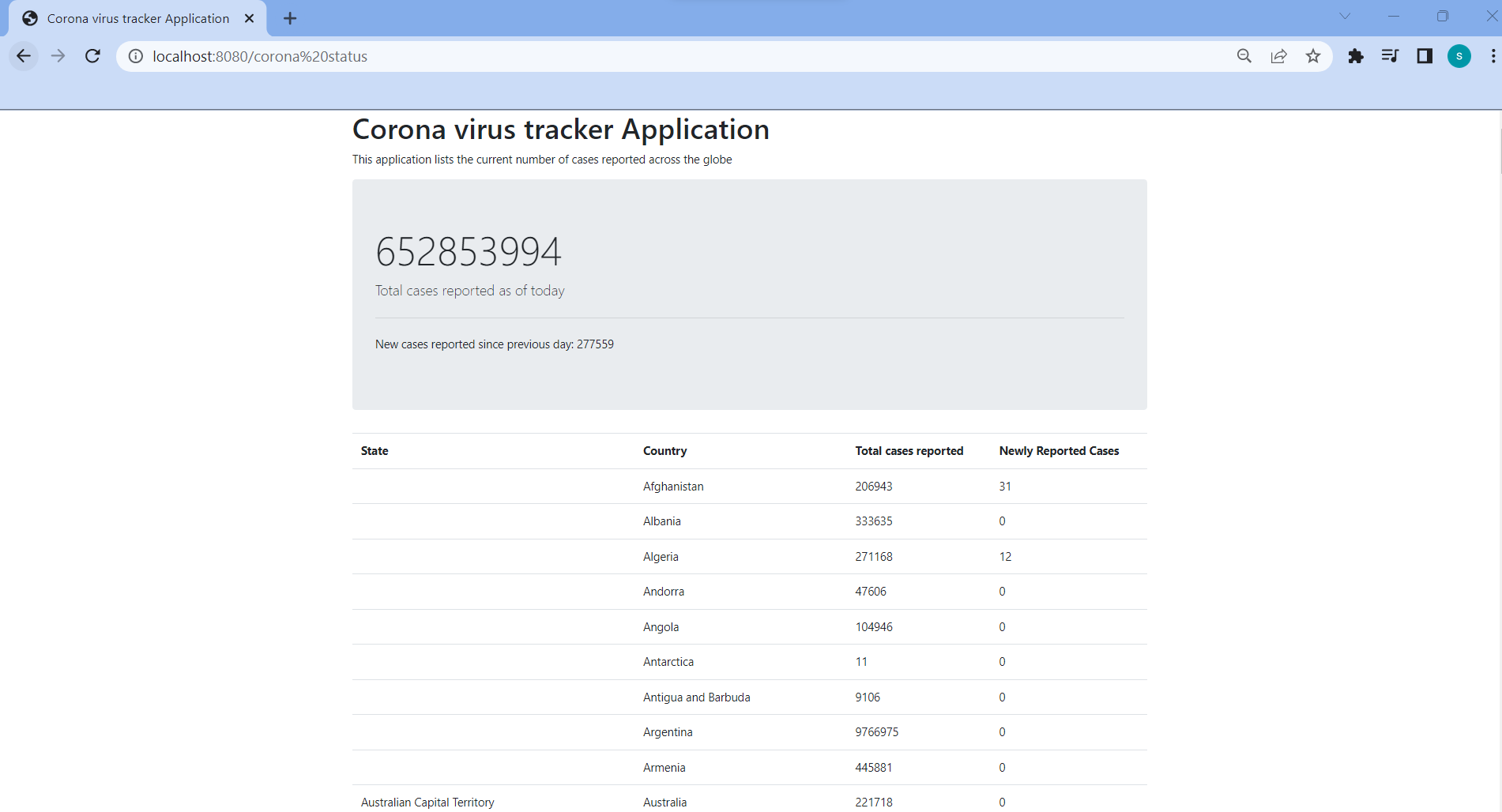Select the Antarctica country cell

[x=668, y=662]
